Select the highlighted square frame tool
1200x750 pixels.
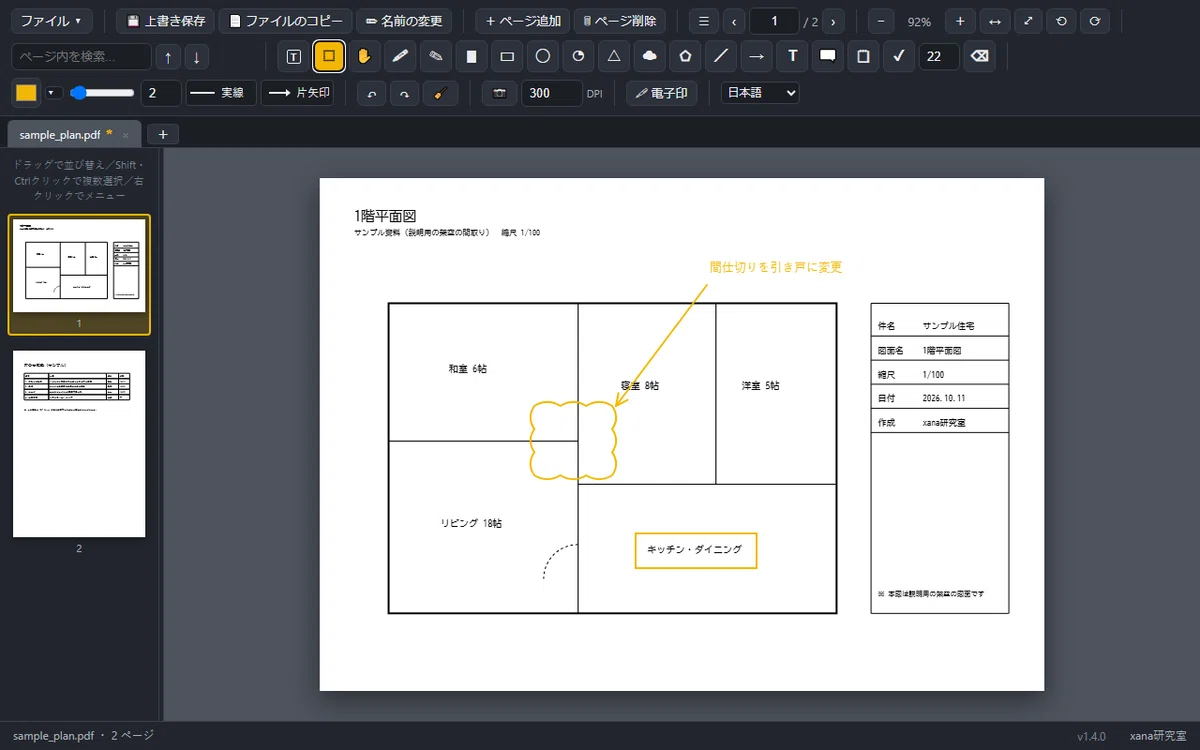click(x=329, y=56)
